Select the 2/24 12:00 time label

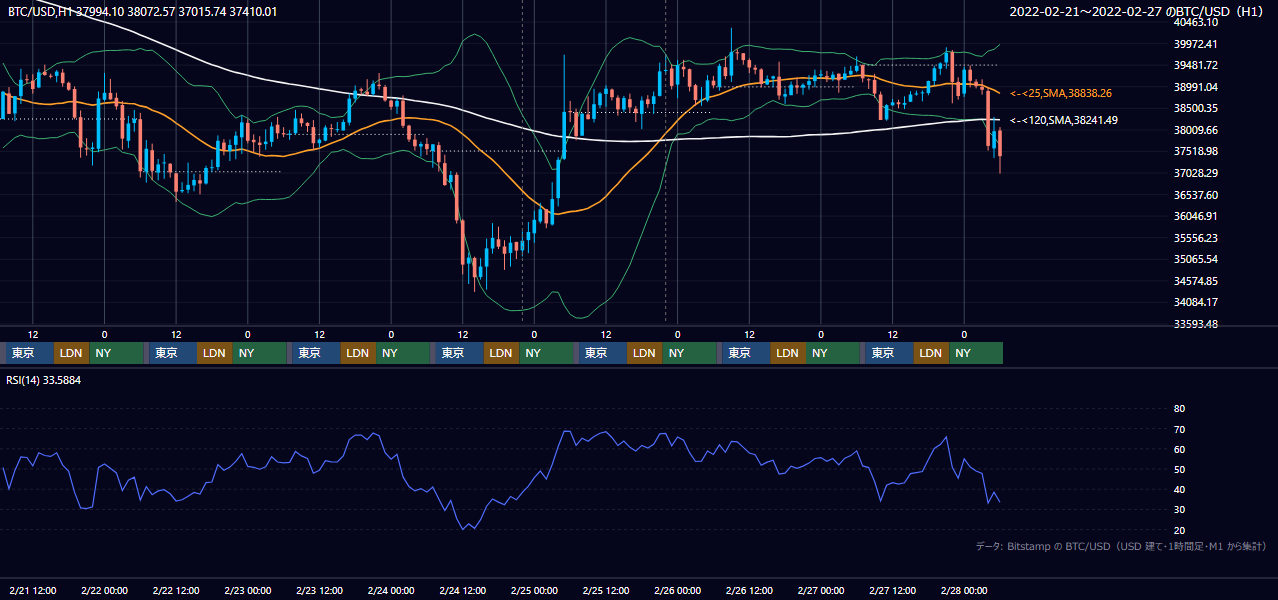(x=464, y=590)
